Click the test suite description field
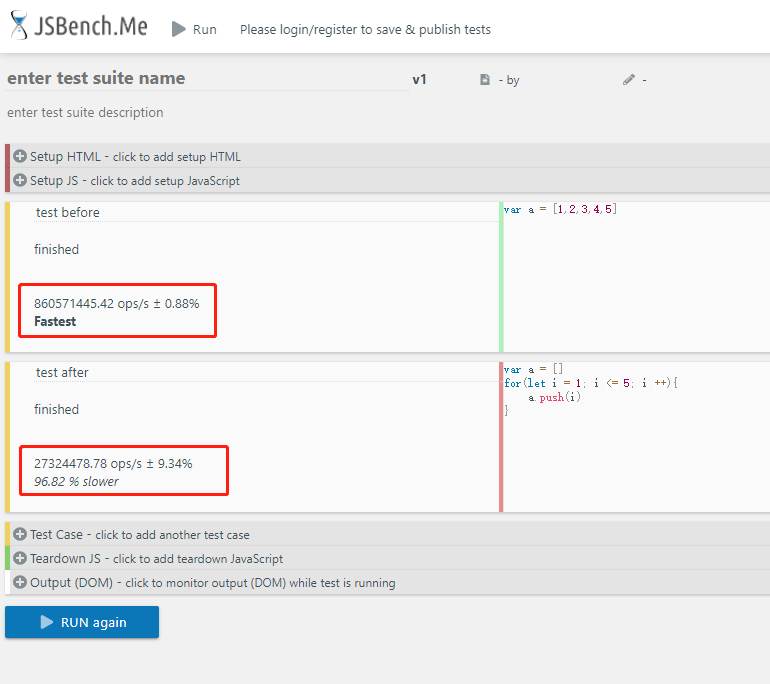770x684 pixels. pyautogui.click(x=85, y=112)
